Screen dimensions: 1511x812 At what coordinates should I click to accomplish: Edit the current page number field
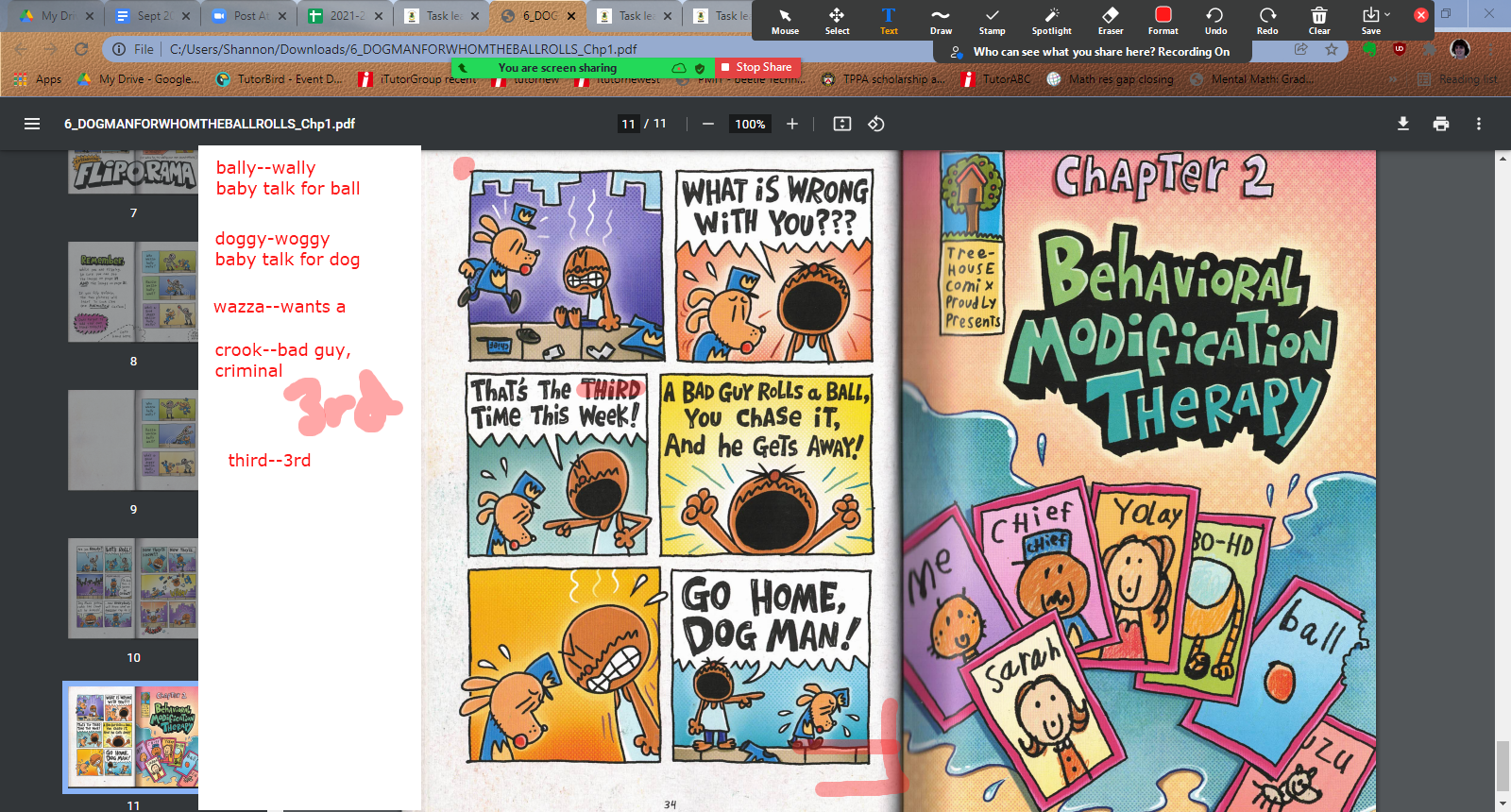pyautogui.click(x=629, y=124)
